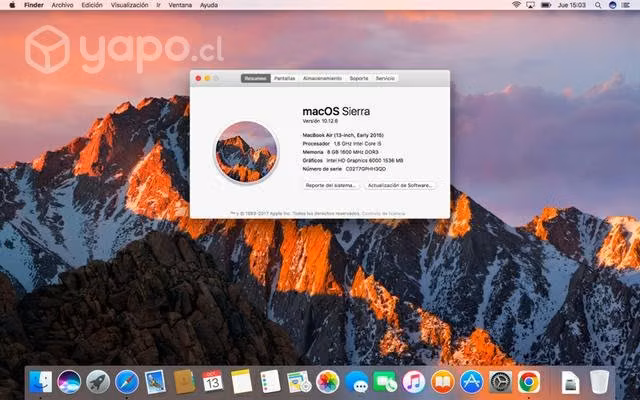Open Reminders list icon in Dock
Image resolution: width=640 pixels, height=400 pixels.
pos(270,382)
